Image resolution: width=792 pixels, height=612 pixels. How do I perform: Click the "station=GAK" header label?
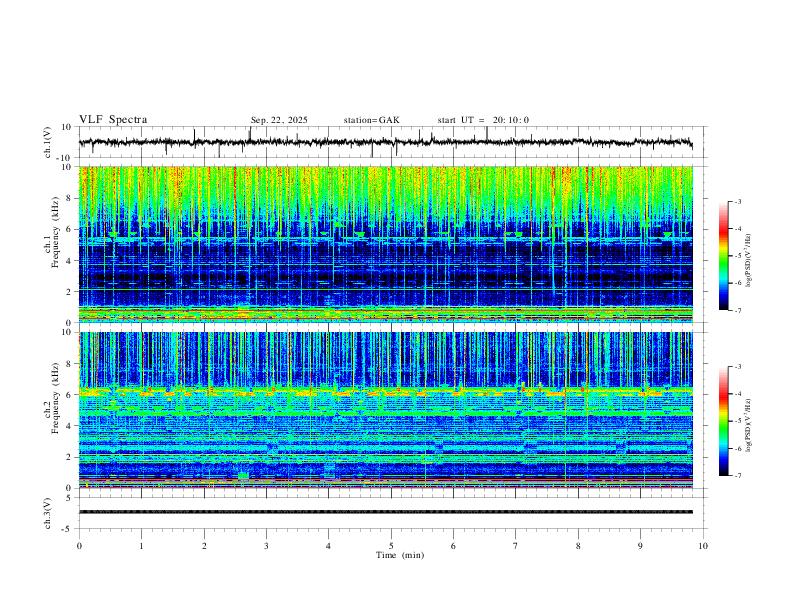coord(371,120)
